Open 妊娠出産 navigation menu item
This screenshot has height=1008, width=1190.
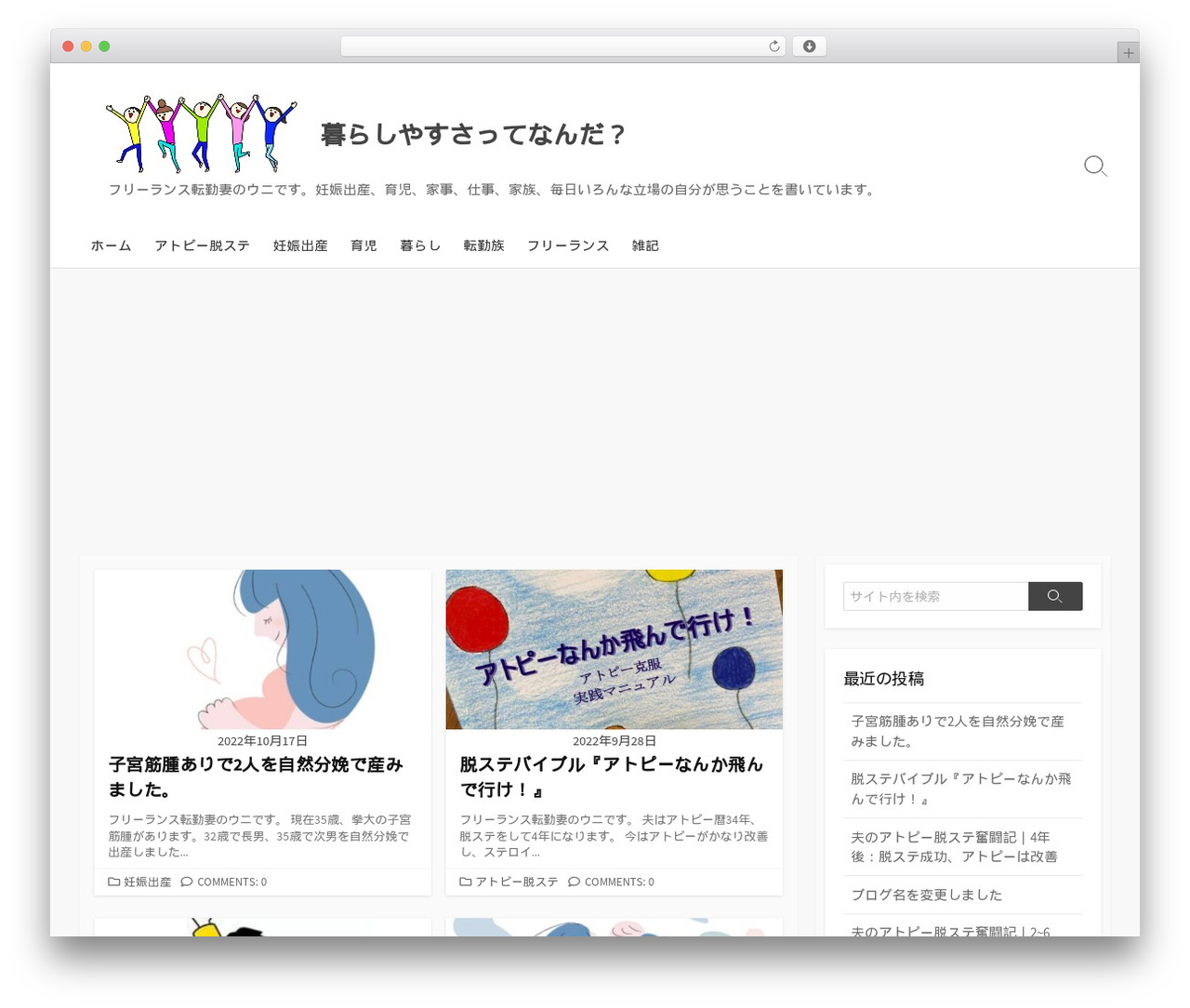[x=300, y=245]
